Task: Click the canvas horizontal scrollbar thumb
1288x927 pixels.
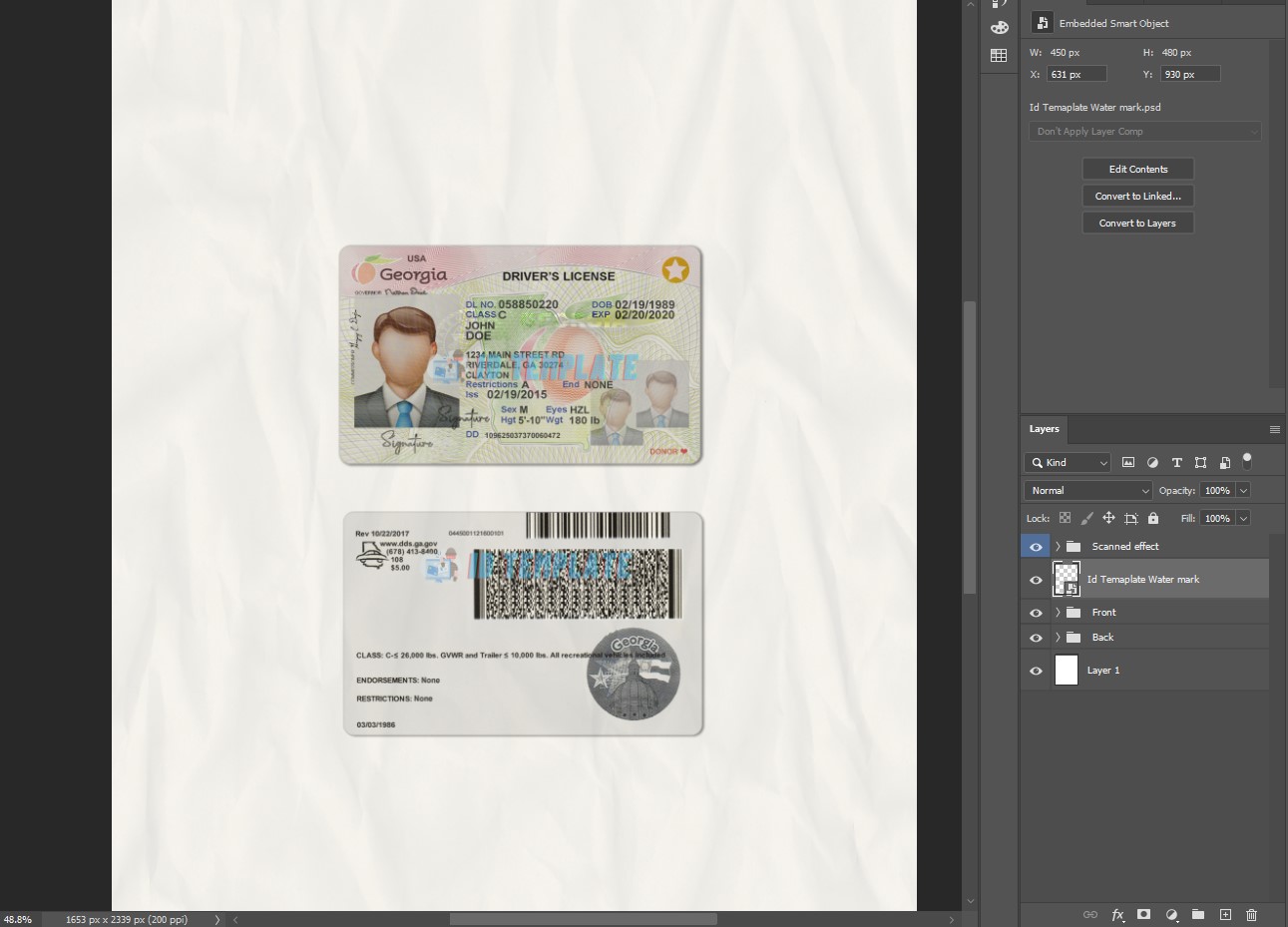Action: (583, 919)
